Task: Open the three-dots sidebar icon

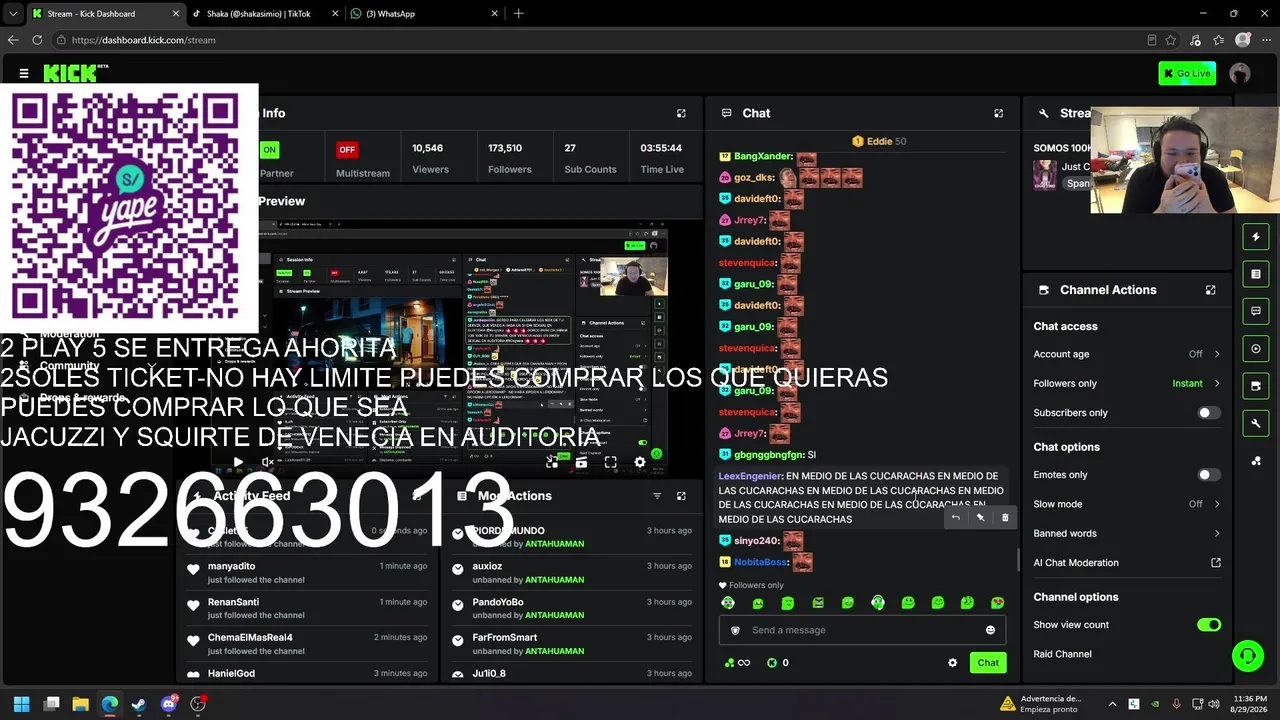Action: (x=1256, y=461)
